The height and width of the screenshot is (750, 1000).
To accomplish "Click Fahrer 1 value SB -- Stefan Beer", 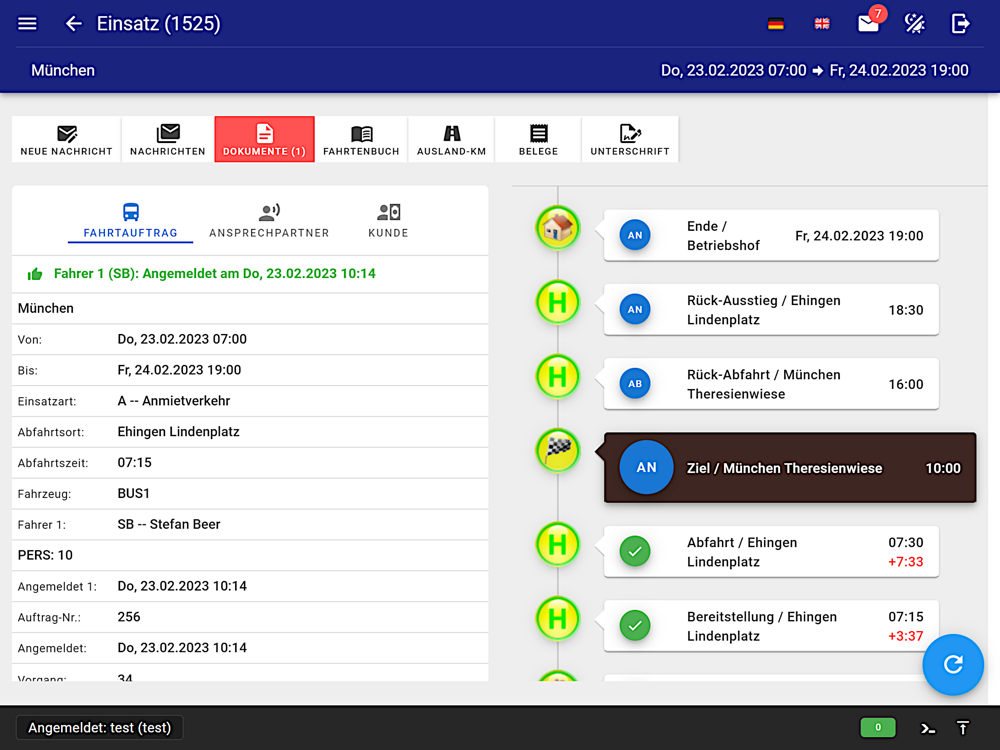I will [x=169, y=524].
